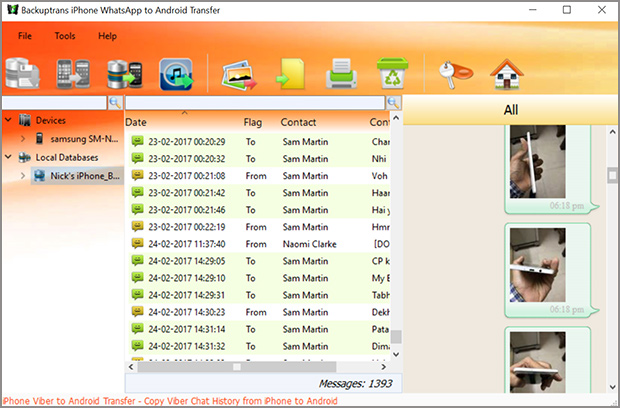Open the second phone photo with 06:18 pm stamp
This screenshot has height=408, width=620.
click(537, 265)
